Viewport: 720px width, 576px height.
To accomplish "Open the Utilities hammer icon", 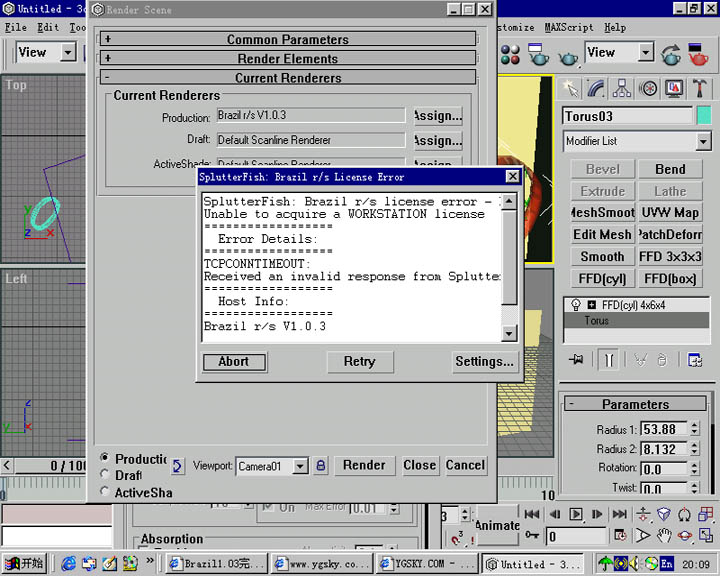I will click(699, 88).
